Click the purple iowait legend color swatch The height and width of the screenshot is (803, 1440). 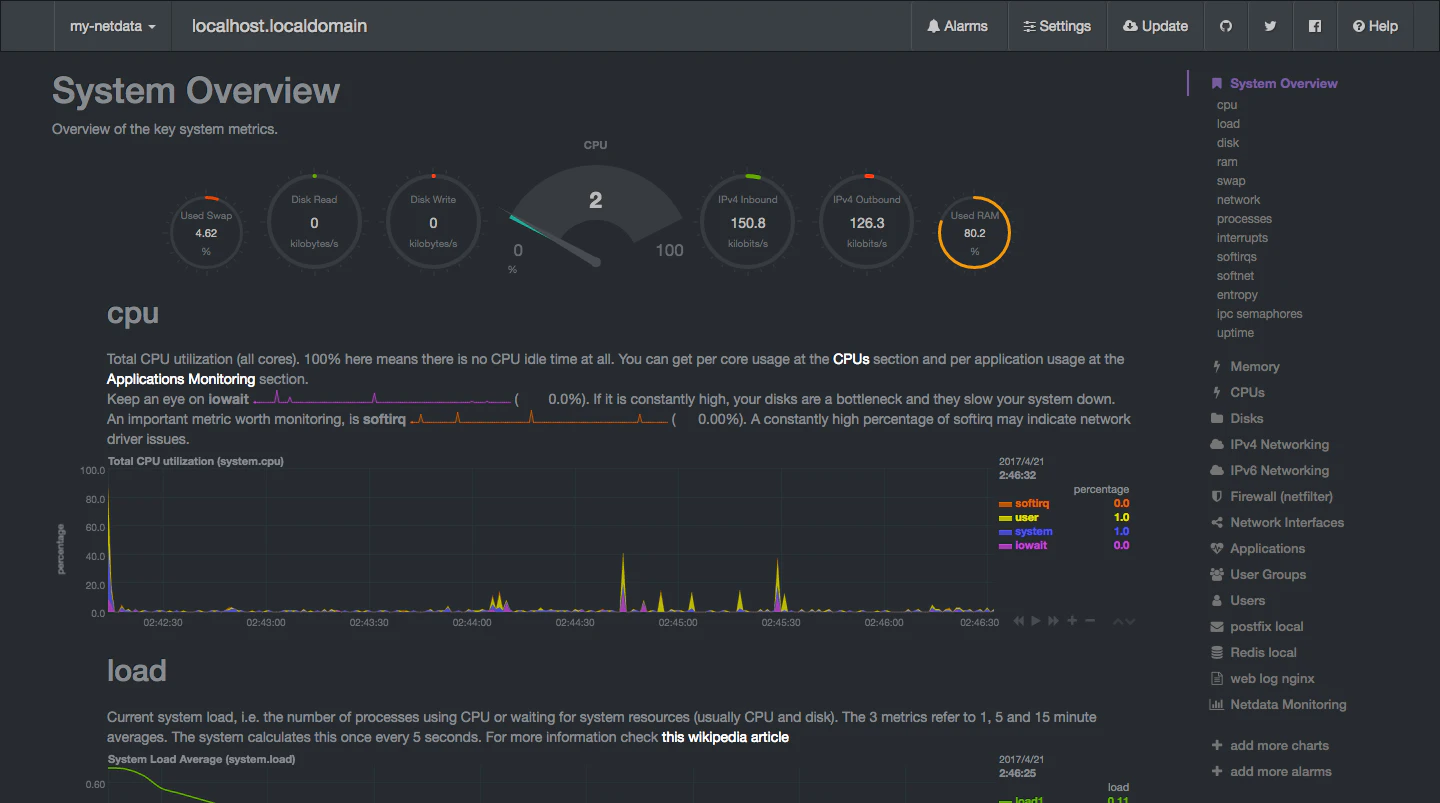click(1005, 546)
